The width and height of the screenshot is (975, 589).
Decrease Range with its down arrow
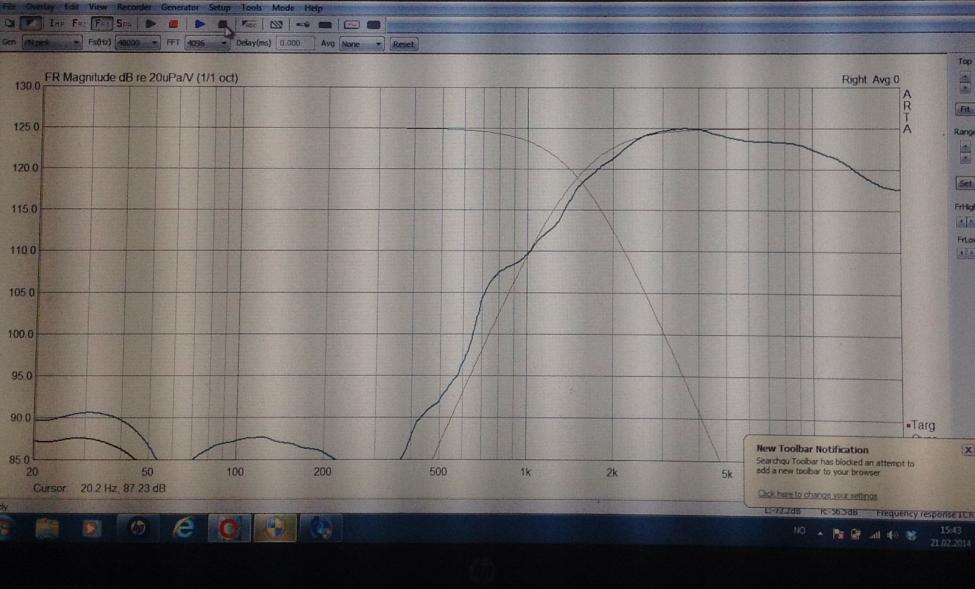pos(964,159)
